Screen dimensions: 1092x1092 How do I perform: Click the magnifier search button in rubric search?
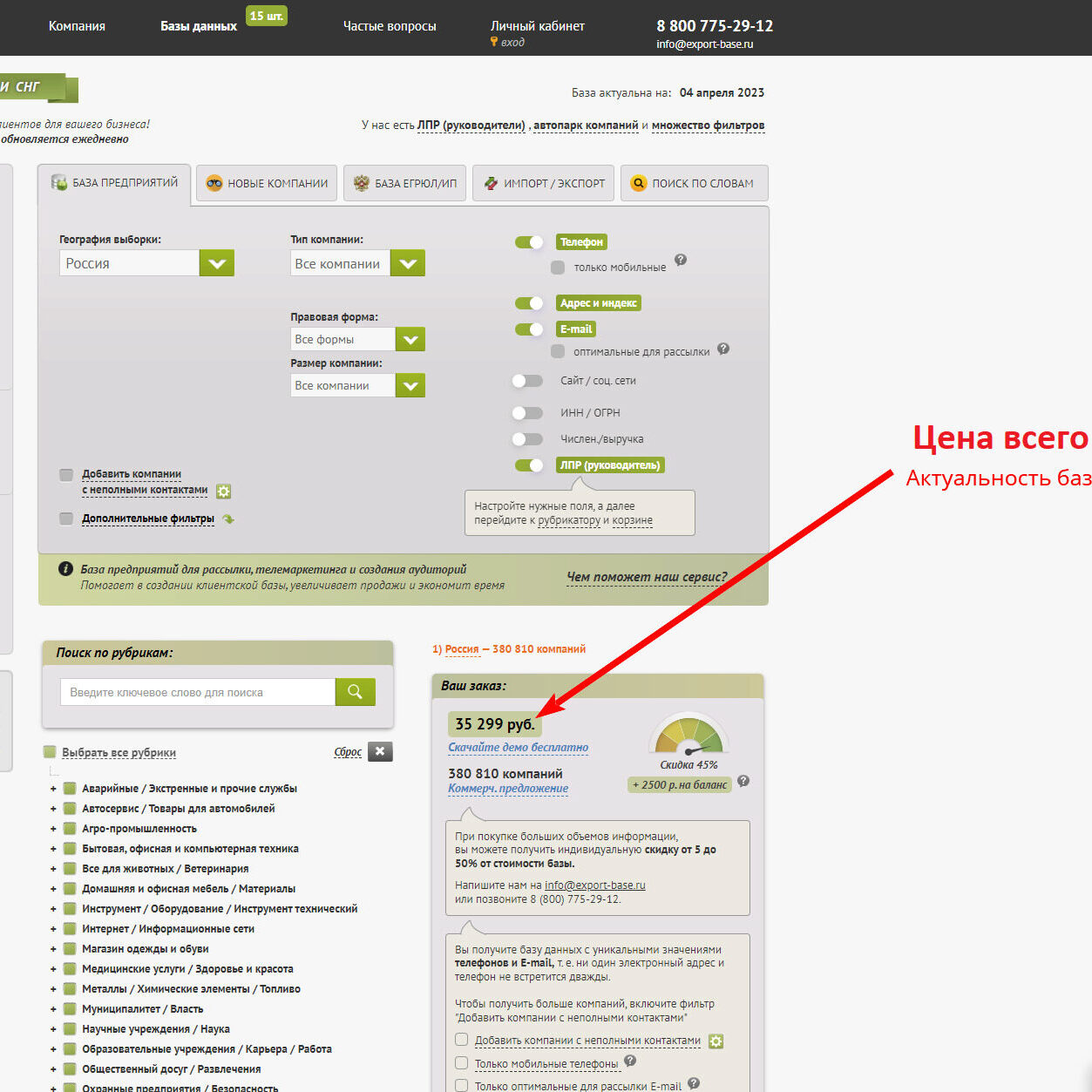(x=355, y=692)
